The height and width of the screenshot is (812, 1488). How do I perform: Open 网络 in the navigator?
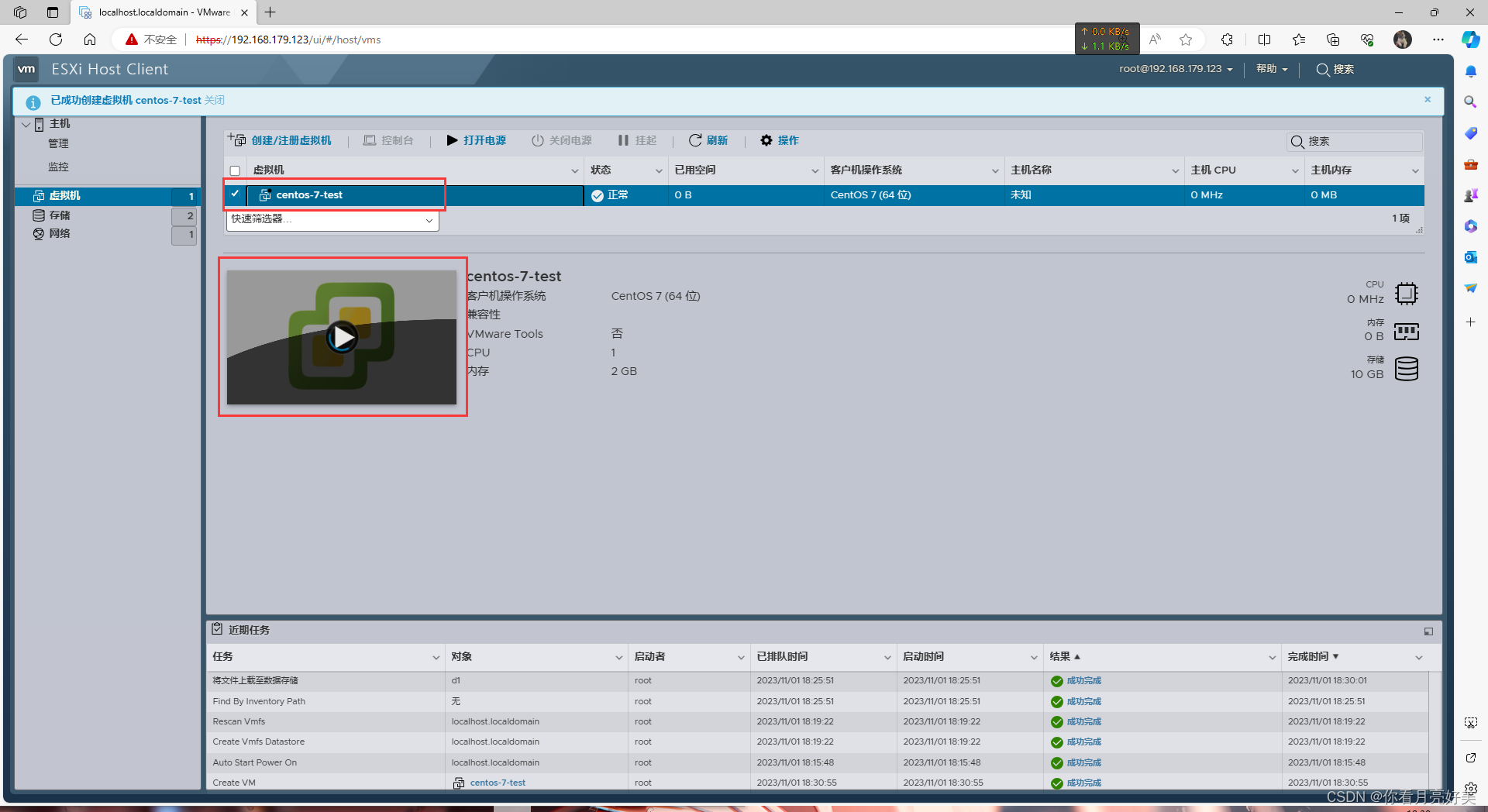coord(60,233)
